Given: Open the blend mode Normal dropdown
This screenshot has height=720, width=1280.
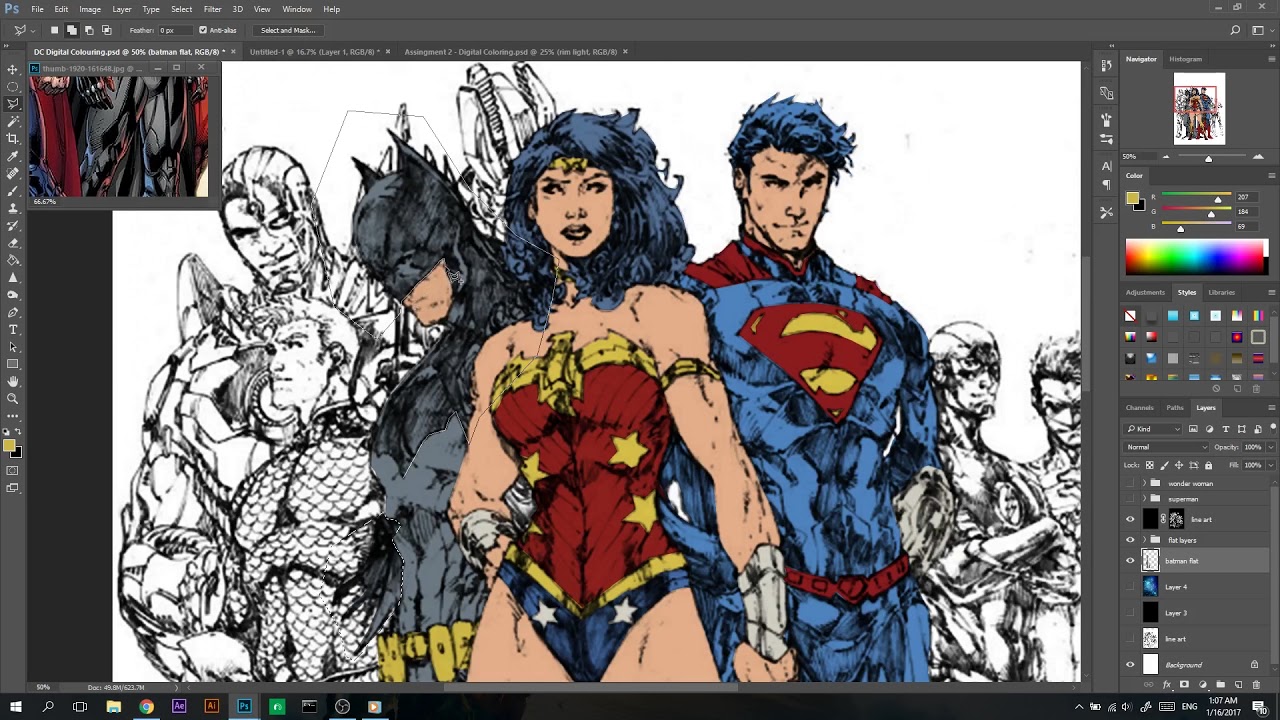Looking at the screenshot, I should [x=1166, y=447].
